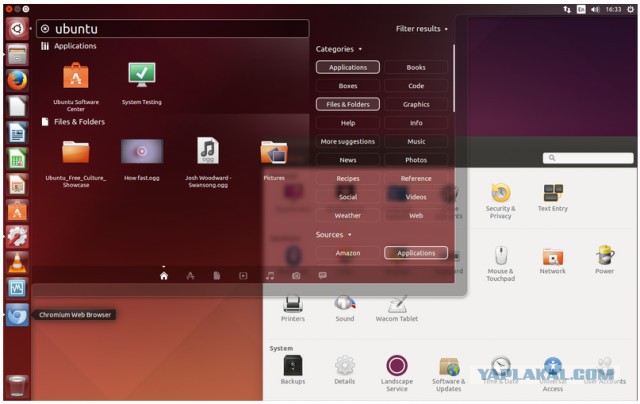Viewport: 640px width, 404px height.
Task: Toggle the Web category filter
Action: (x=416, y=215)
